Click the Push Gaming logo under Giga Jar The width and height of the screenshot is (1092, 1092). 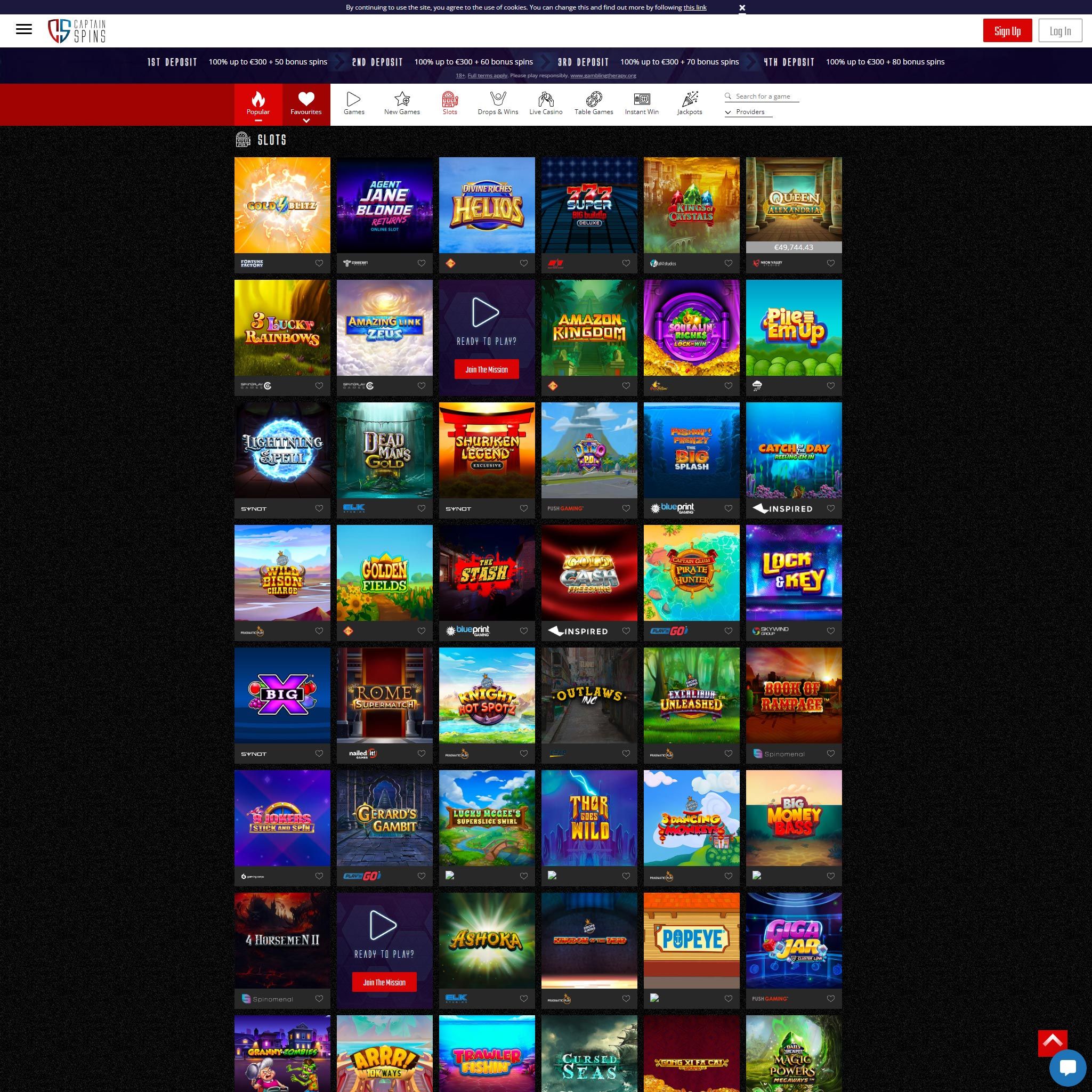770,999
